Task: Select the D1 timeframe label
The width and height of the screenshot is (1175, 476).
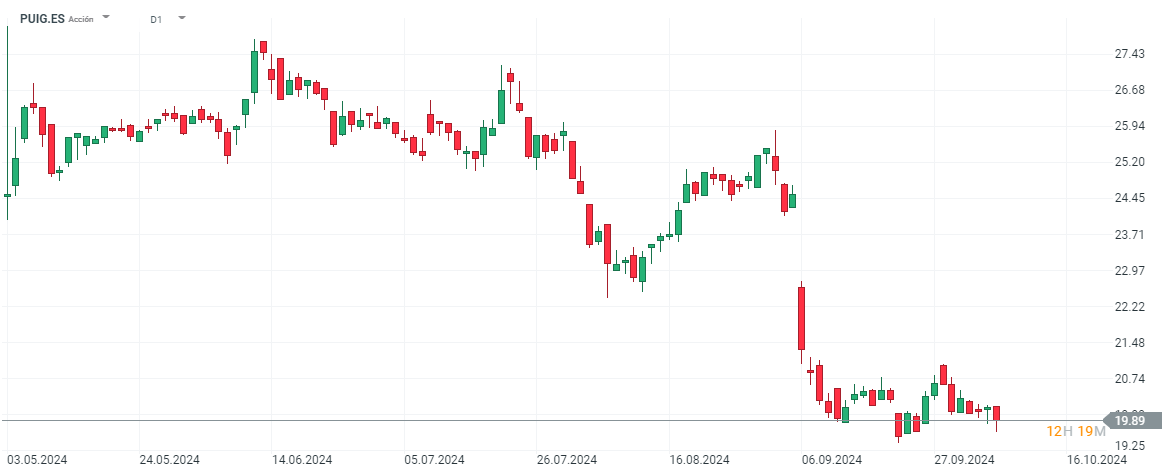Action: [156, 19]
